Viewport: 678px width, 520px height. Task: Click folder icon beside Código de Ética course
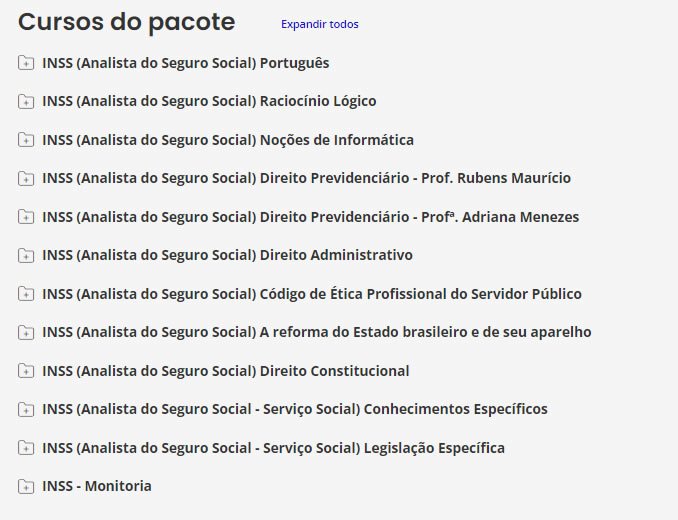tap(26, 294)
